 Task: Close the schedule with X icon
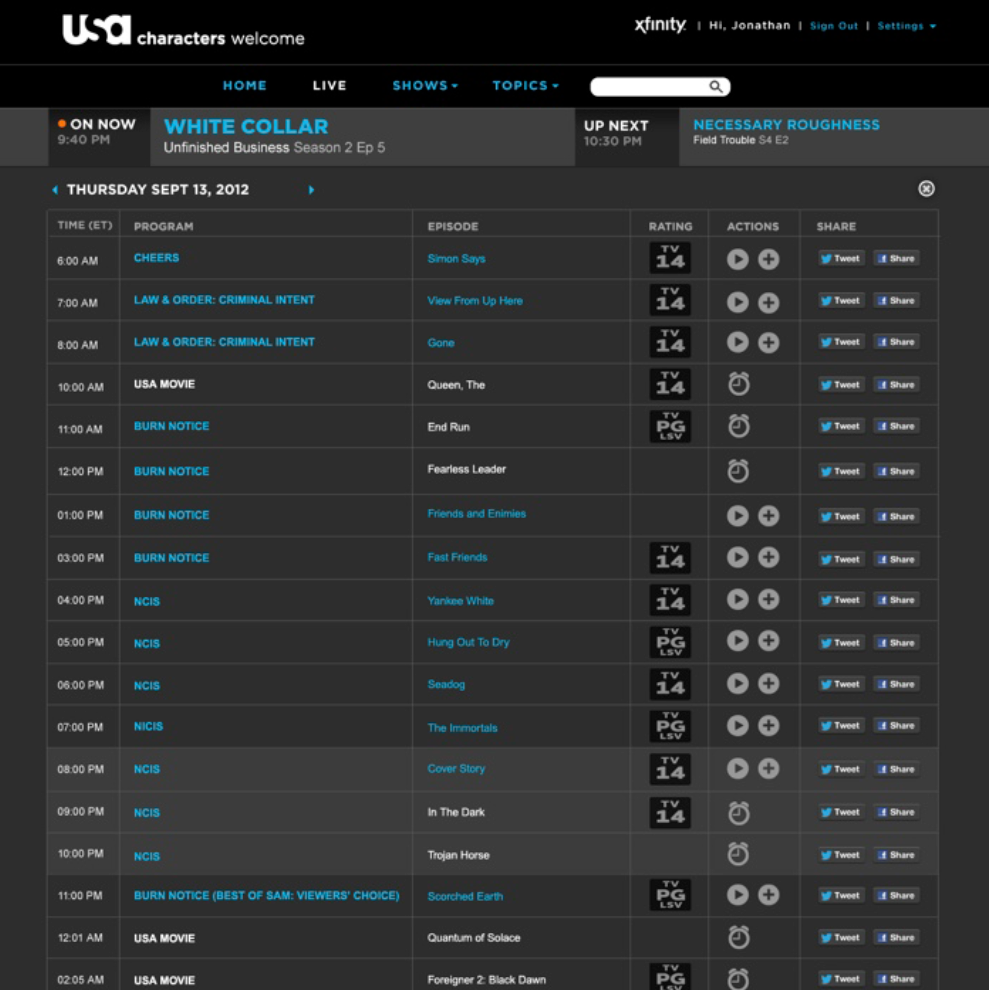[926, 189]
